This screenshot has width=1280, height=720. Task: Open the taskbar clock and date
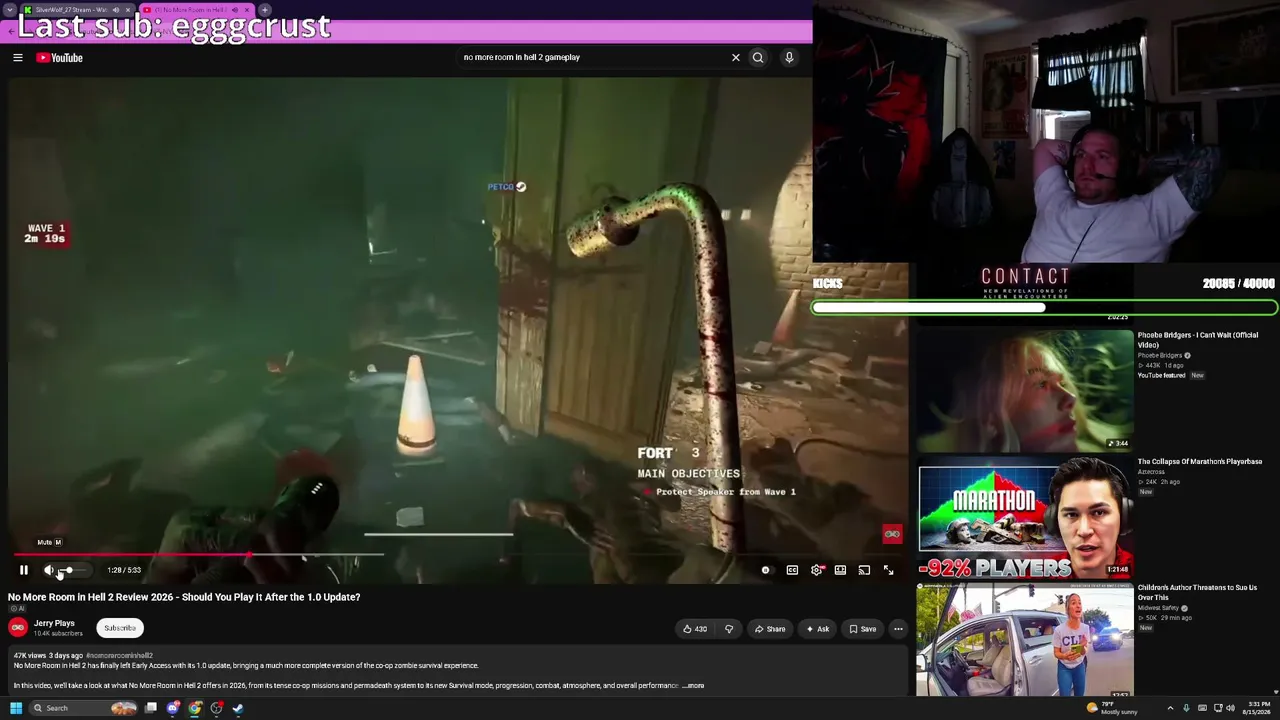pyautogui.click(x=1257, y=708)
